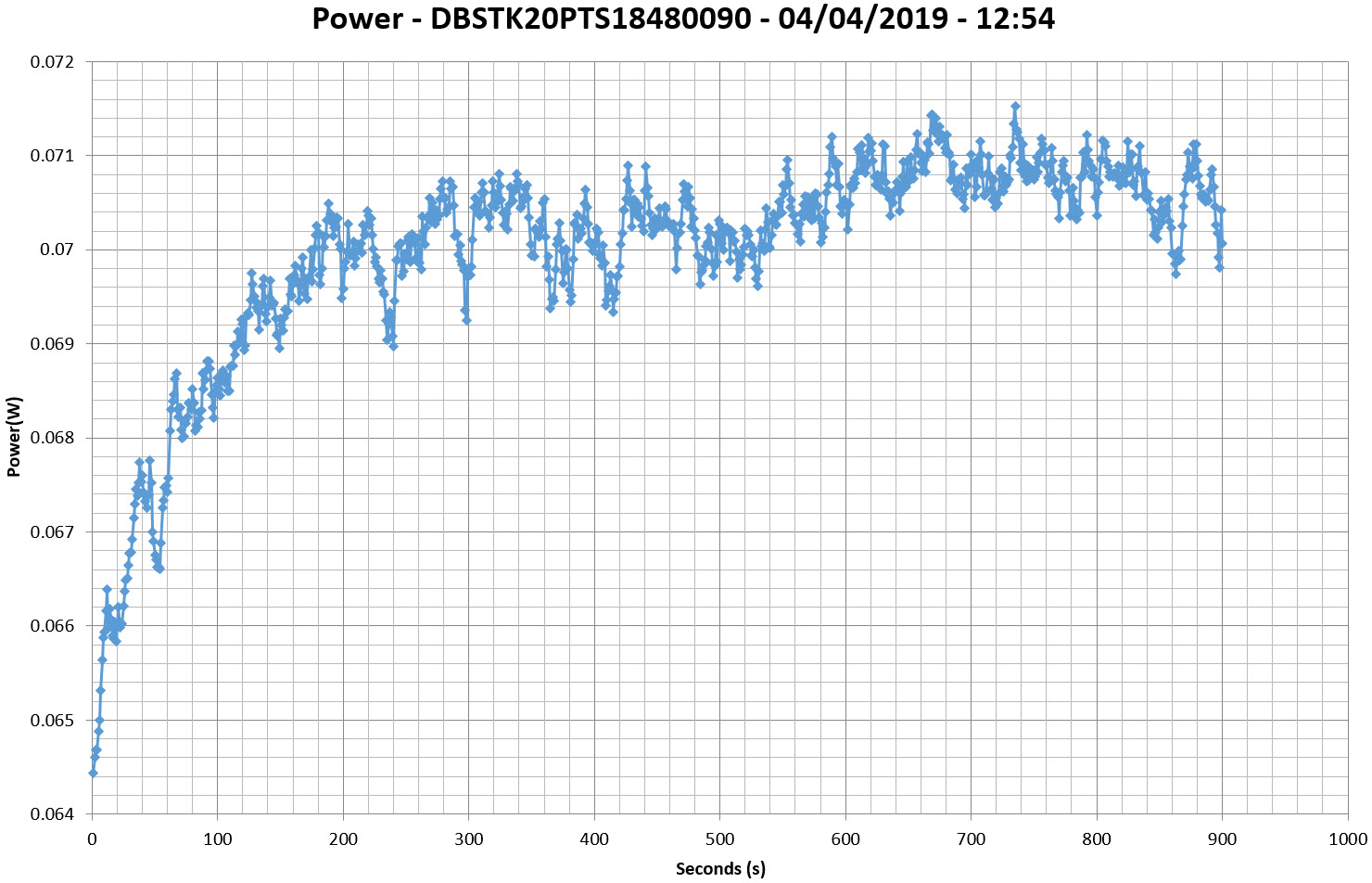Click the 900 x-axis tick label

pyautogui.click(x=1222, y=839)
